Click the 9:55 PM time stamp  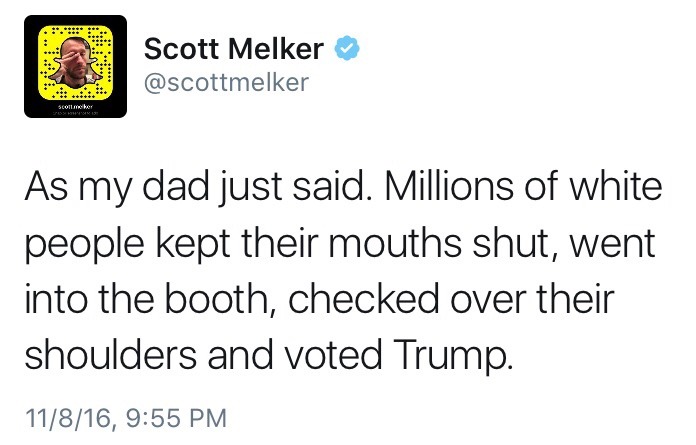pos(176,418)
